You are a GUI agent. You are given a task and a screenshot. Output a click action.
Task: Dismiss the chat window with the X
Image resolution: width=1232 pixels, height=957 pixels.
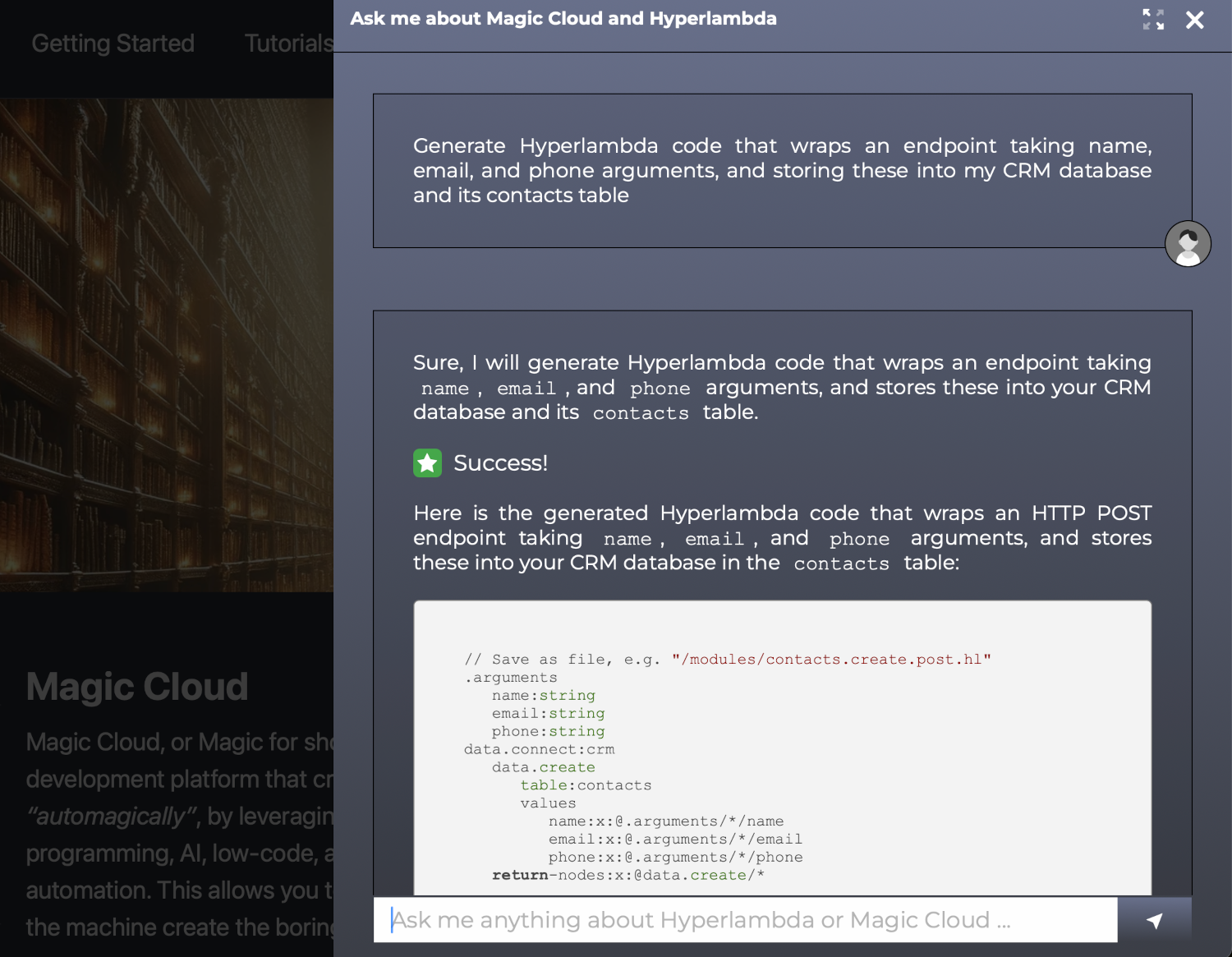(1195, 20)
